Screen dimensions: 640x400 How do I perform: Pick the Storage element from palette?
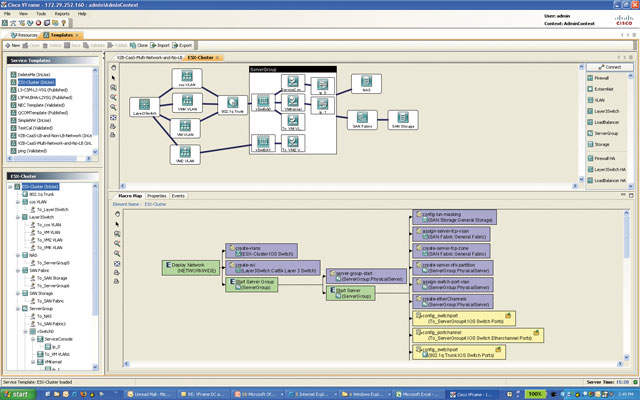(x=599, y=144)
